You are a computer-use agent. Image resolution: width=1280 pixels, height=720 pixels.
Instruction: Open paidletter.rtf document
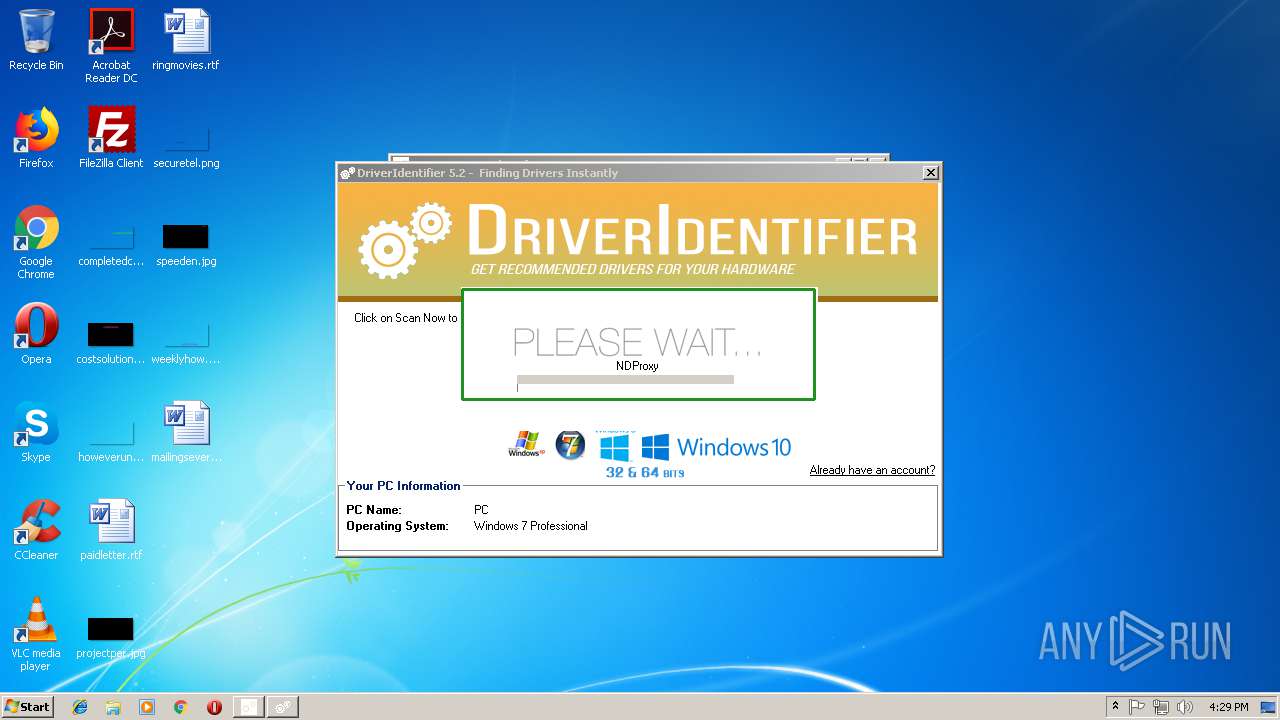click(111, 530)
